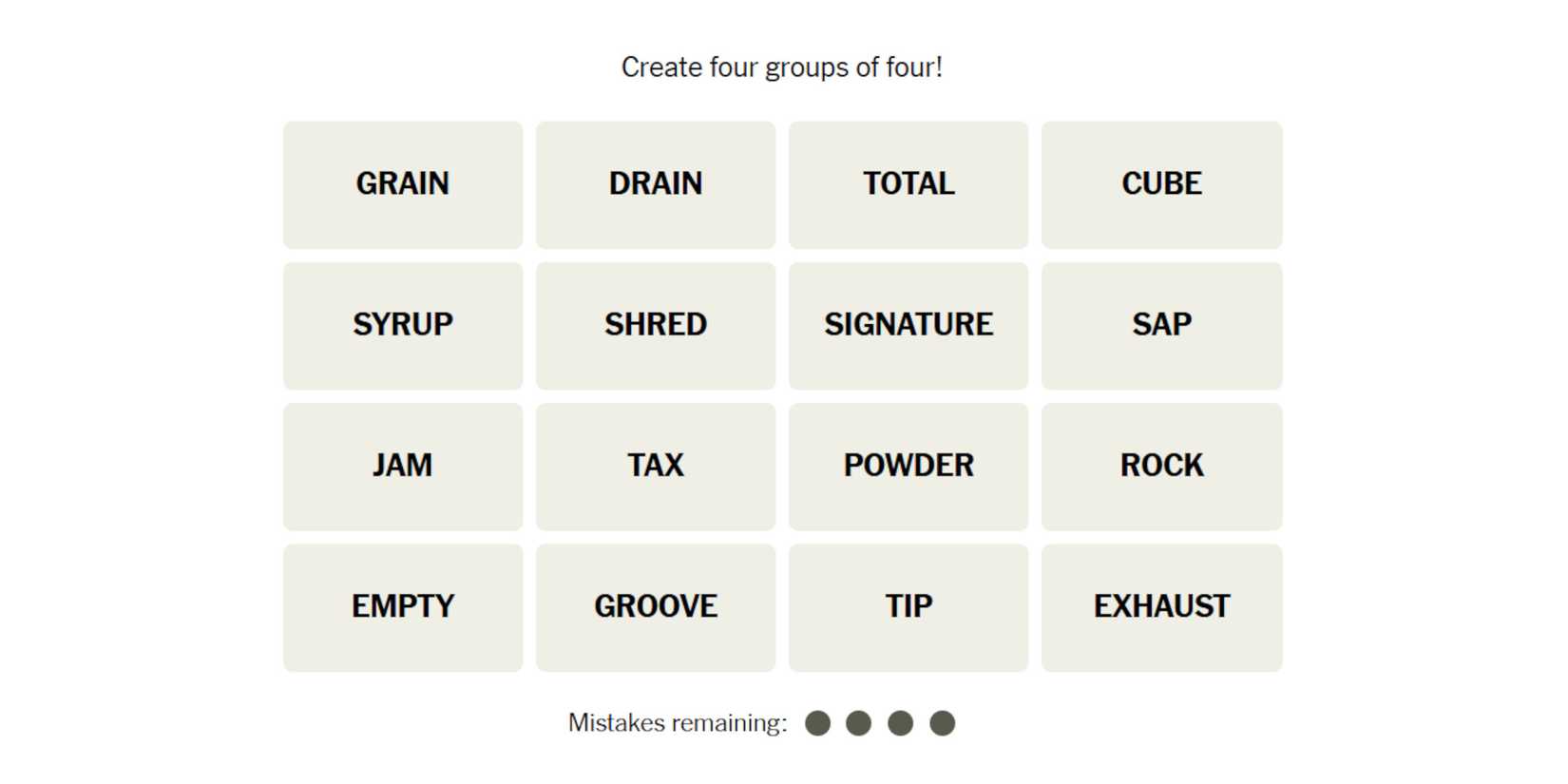Choose the JAM word tile

click(x=403, y=466)
